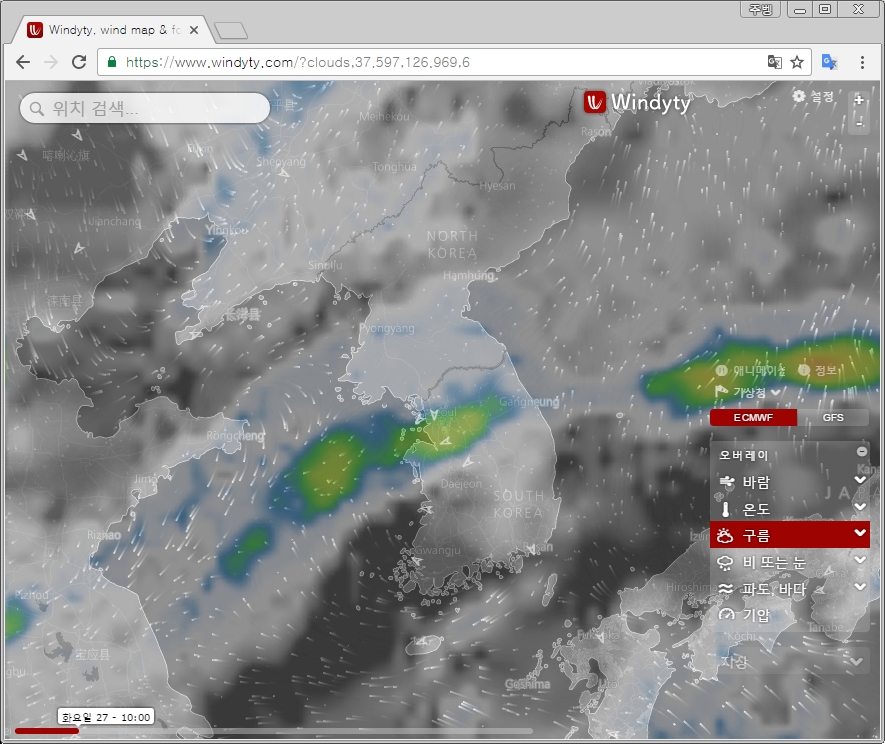Zoom out the map with minus button

(x=859, y=123)
